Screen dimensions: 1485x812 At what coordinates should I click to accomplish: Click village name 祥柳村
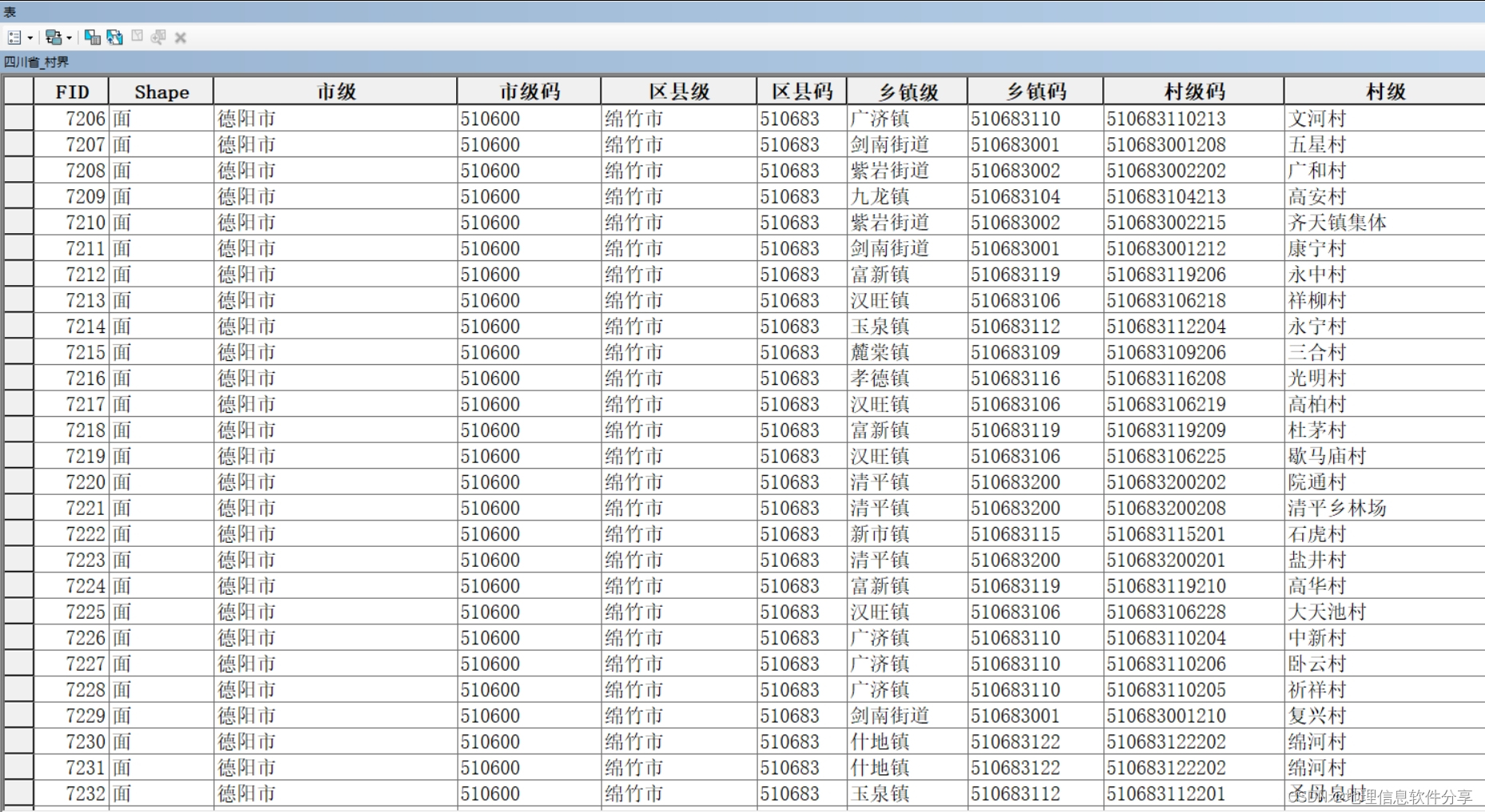(x=1317, y=300)
